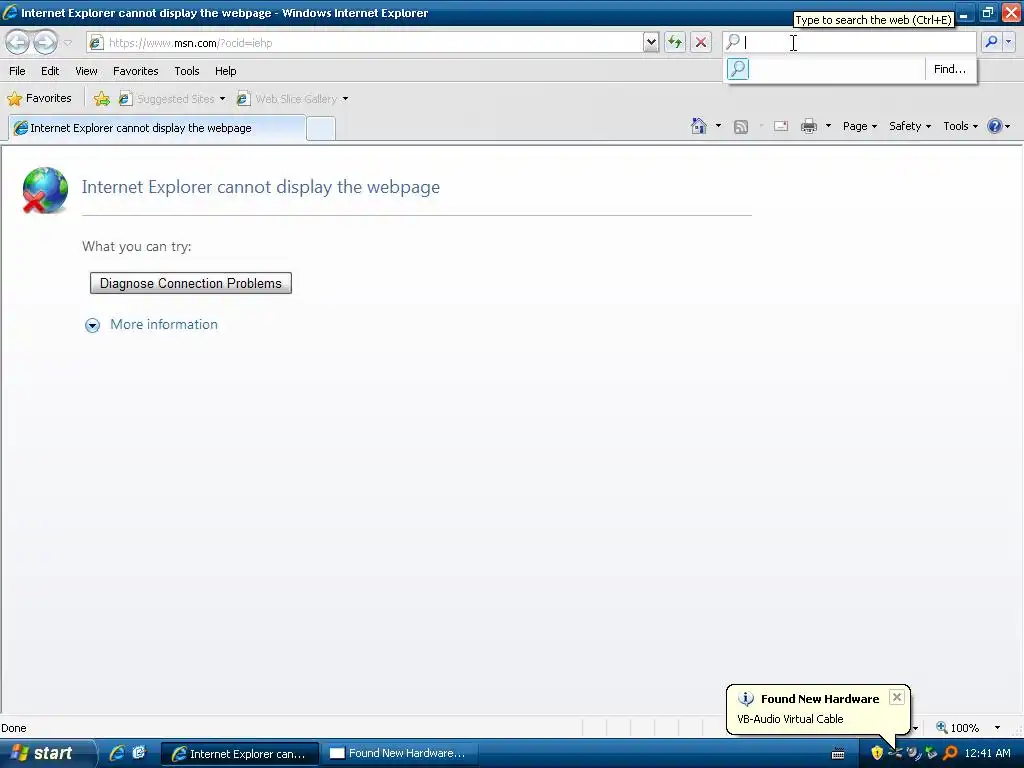The width and height of the screenshot is (1024, 768).
Task: Click the second Quick Launch icon
Action: click(x=138, y=753)
